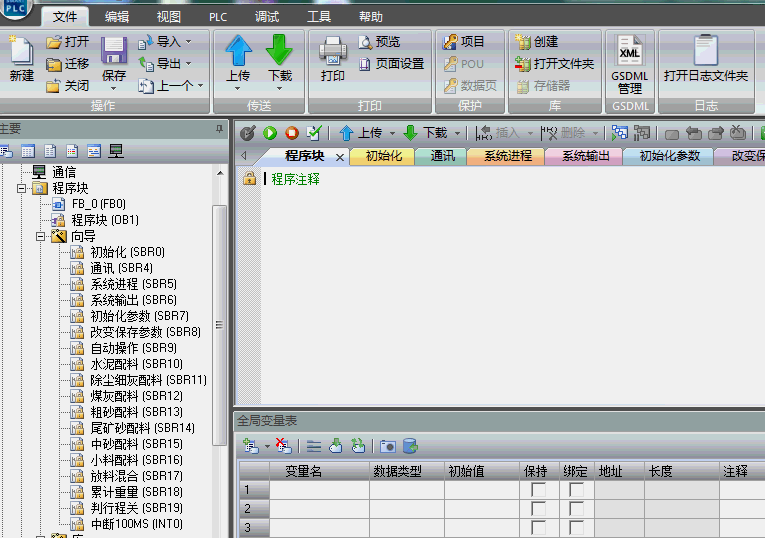Click the 打开文件夹 library button
Image resolution: width=765 pixels, height=538 pixels.
555,63
